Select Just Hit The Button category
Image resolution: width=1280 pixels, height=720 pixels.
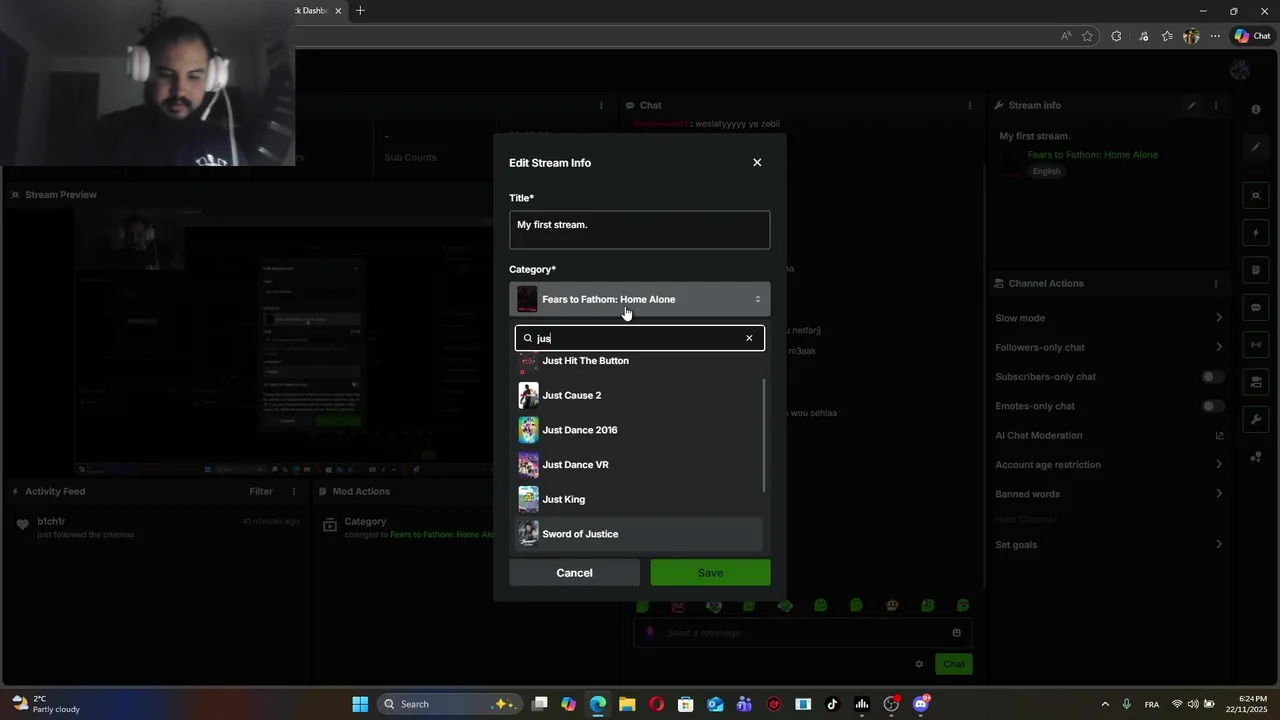tap(639, 361)
